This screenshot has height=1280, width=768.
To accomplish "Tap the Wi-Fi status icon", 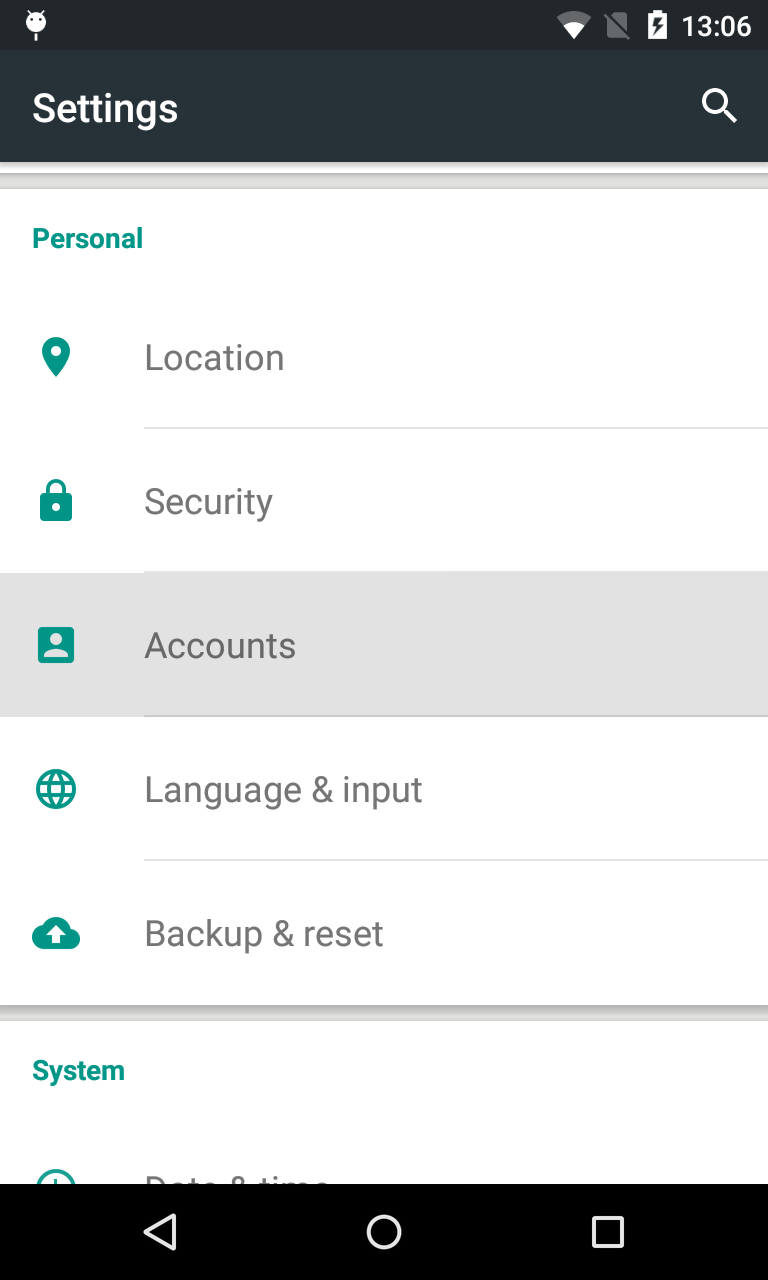I will [x=574, y=25].
